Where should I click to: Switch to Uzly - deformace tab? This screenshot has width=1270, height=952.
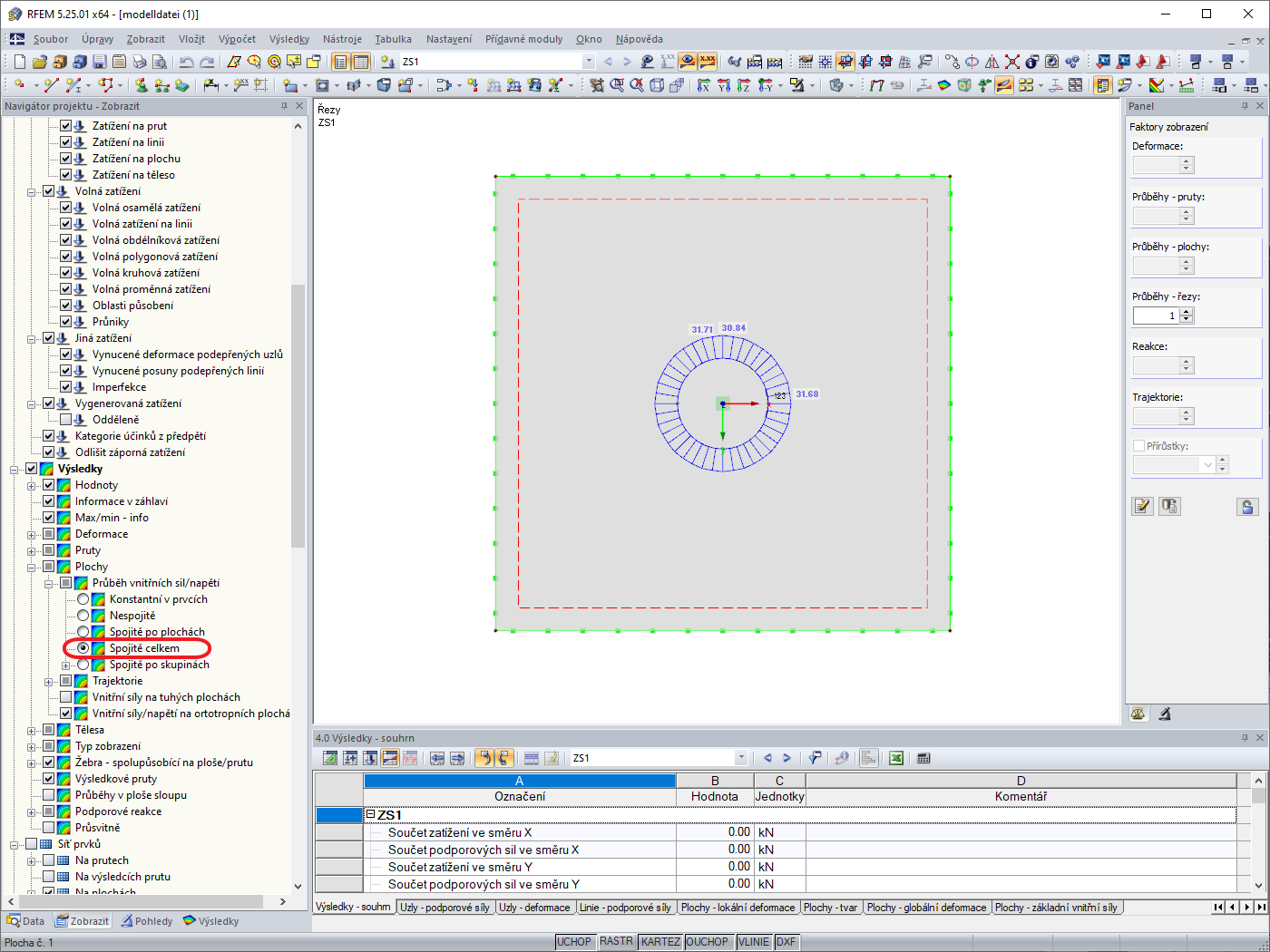[x=534, y=907]
